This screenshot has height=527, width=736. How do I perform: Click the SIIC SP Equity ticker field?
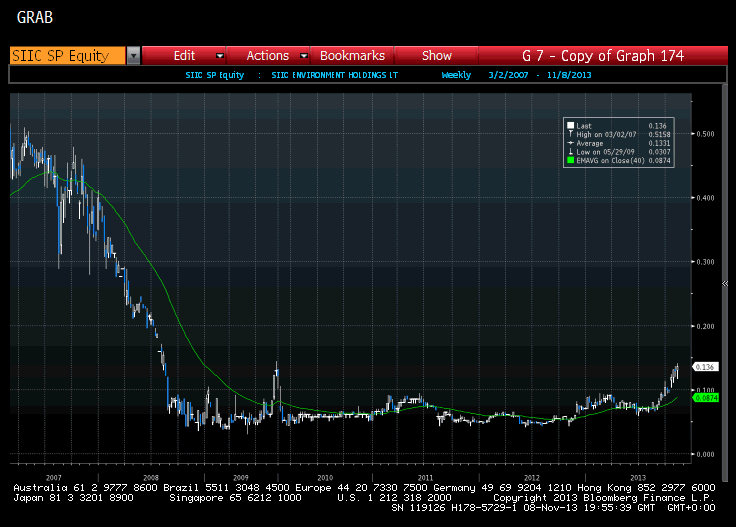(68, 56)
